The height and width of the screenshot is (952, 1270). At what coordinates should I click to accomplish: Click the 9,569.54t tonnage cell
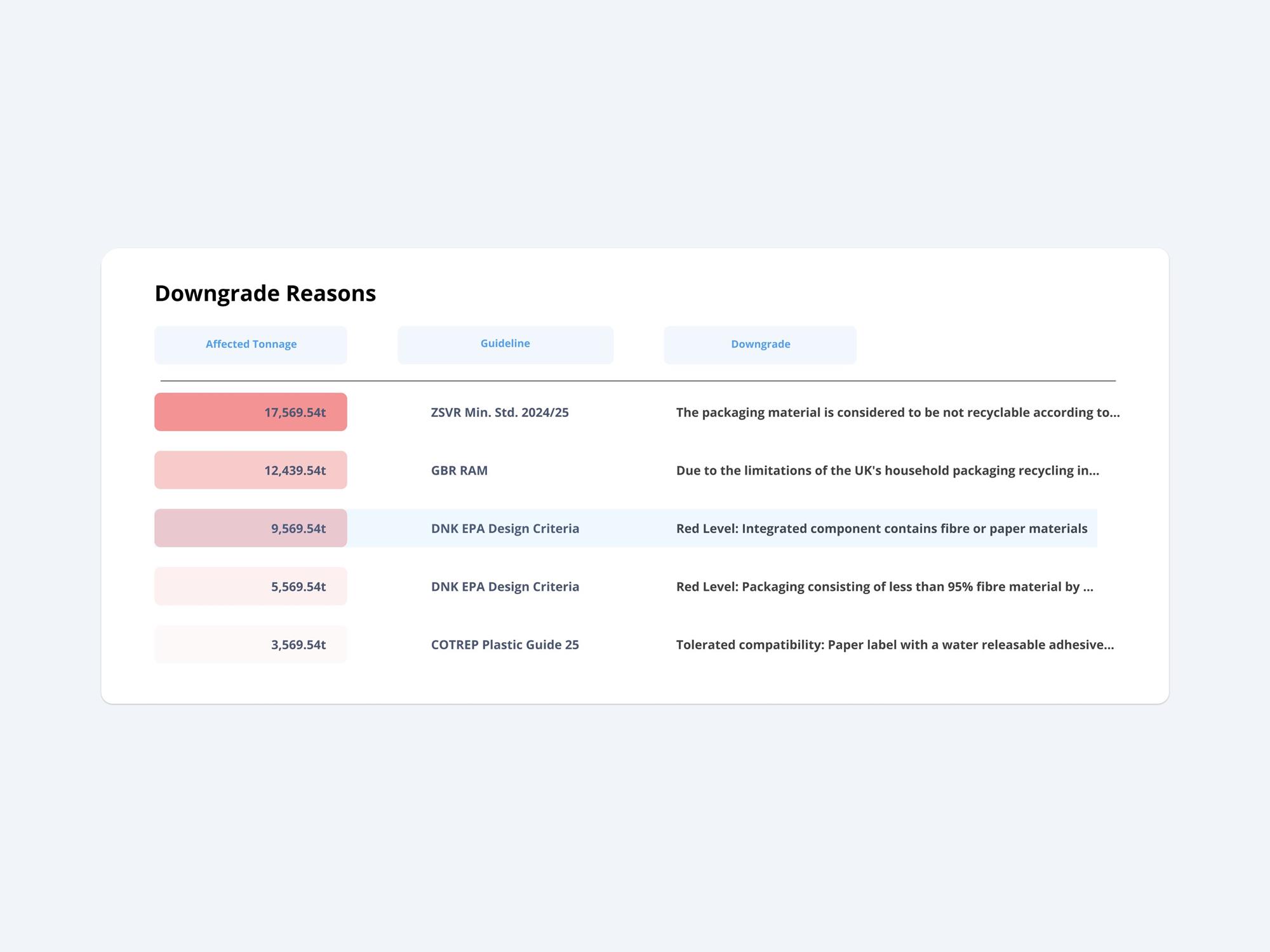[x=251, y=528]
